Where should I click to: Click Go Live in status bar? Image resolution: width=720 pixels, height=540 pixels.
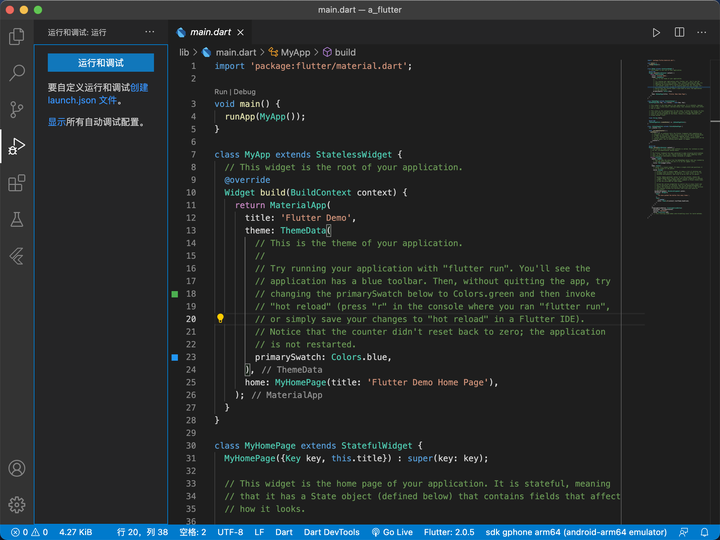pos(392,532)
